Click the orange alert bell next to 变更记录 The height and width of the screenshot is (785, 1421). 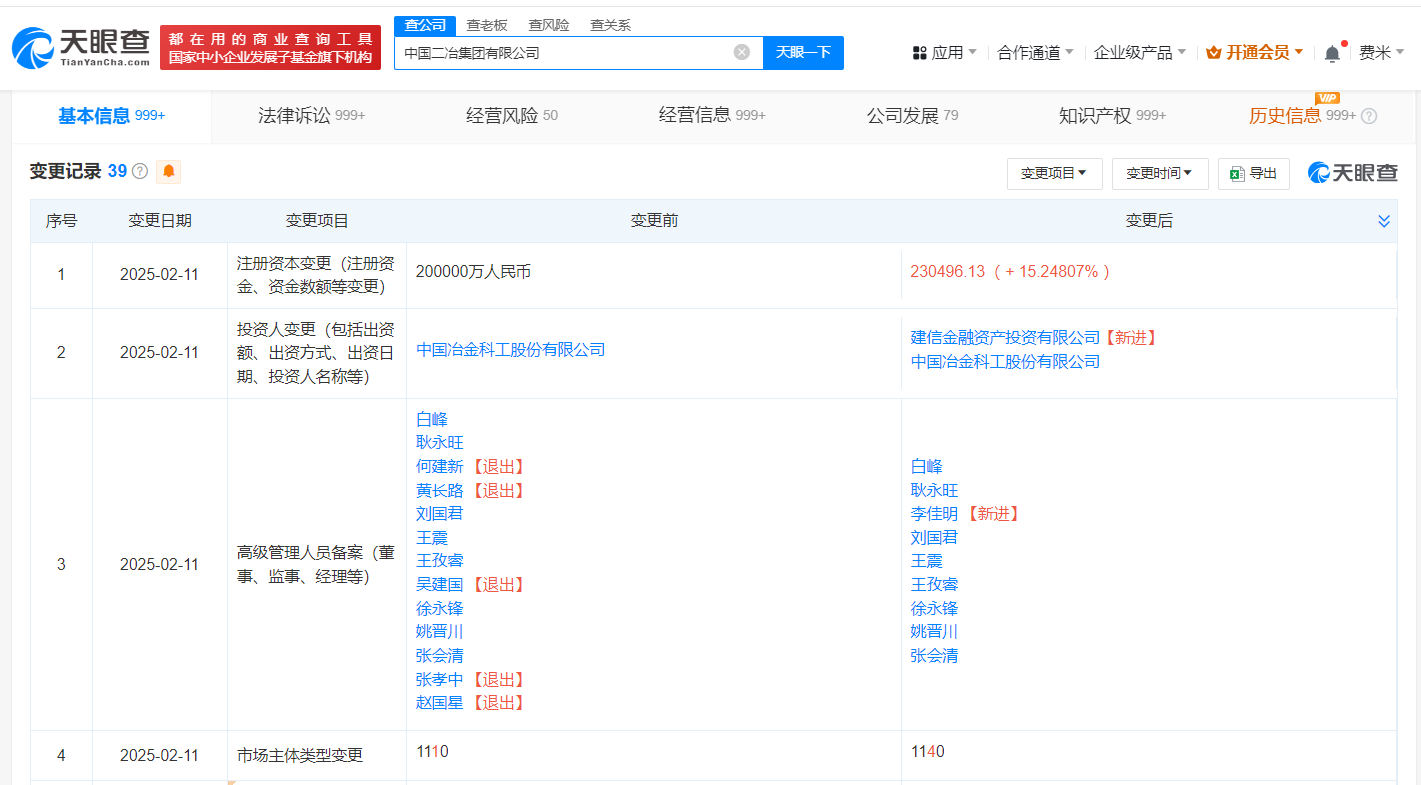coord(169,172)
